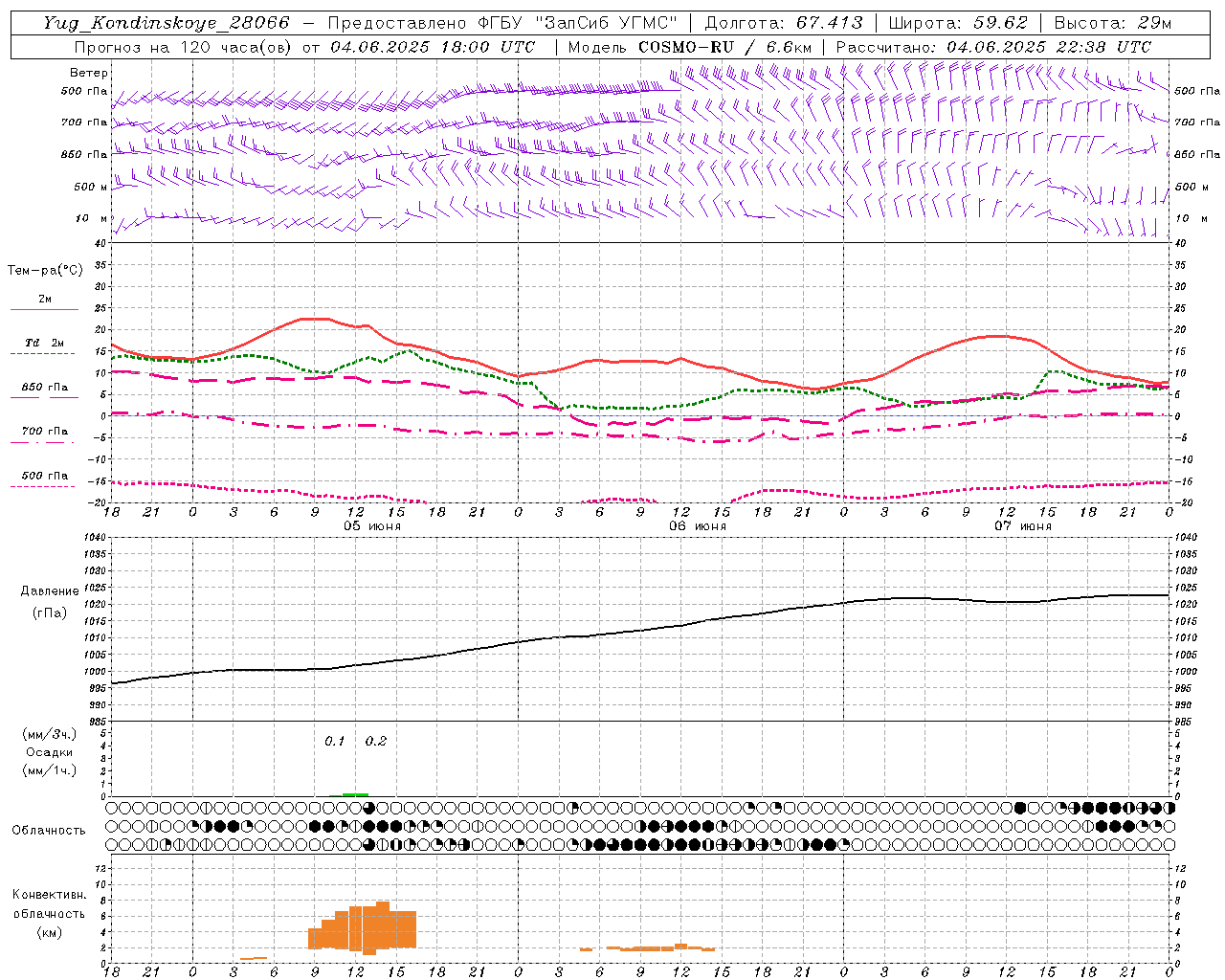Select the 500 м wind level label on left
This screenshot has height=980, width=1225.
(x=91, y=187)
